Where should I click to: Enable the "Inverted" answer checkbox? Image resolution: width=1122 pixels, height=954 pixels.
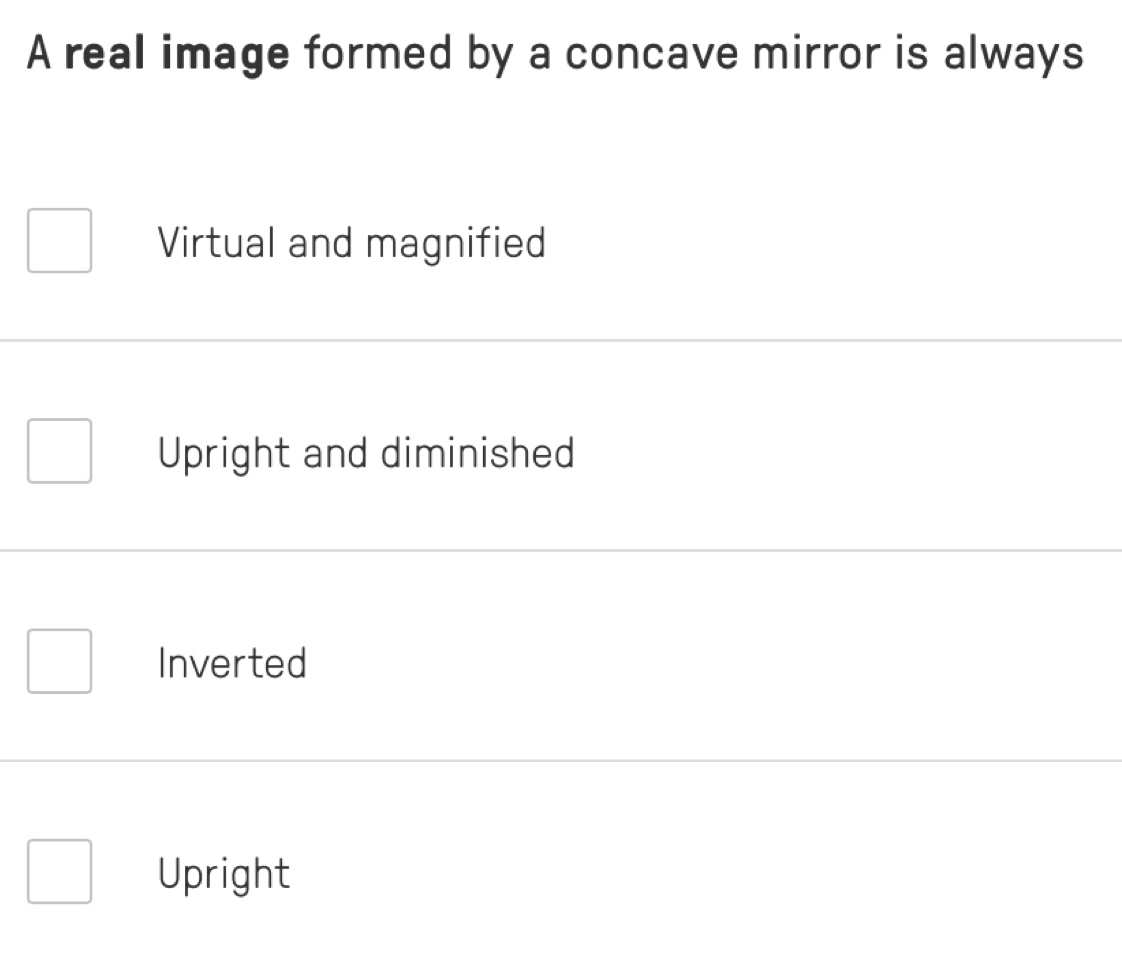(59, 661)
